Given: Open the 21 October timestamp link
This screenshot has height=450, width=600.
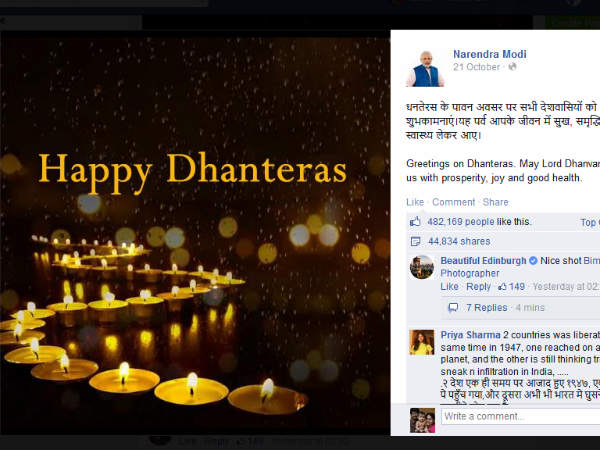Looking at the screenshot, I should tap(476, 67).
